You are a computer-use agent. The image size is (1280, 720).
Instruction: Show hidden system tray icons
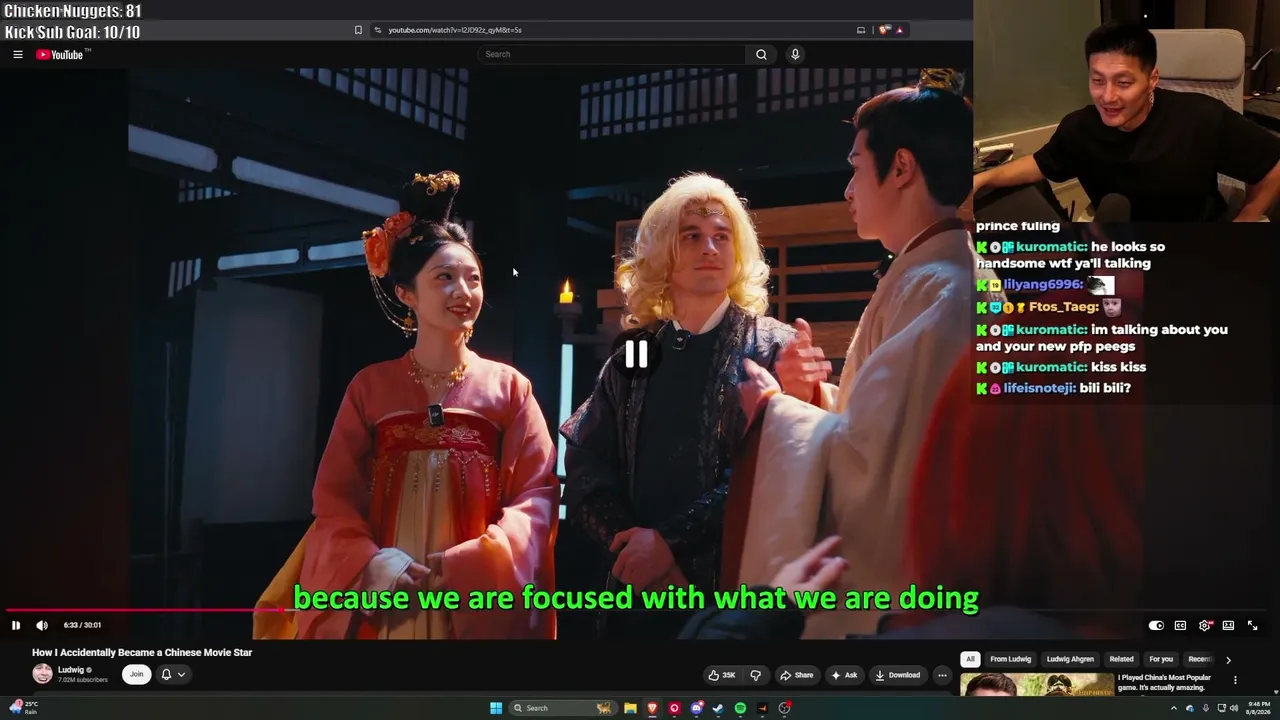point(1174,708)
